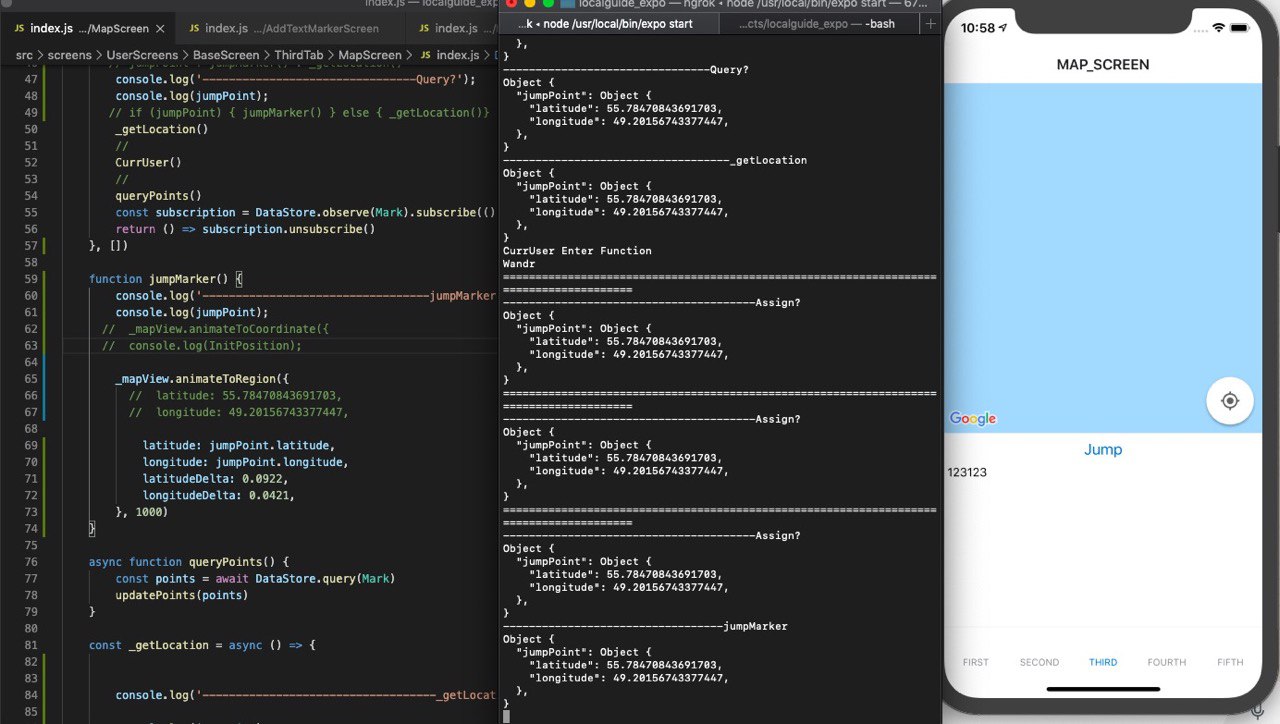
Task: Click the 'async function queryPoints() {' line
Action: pos(188,562)
